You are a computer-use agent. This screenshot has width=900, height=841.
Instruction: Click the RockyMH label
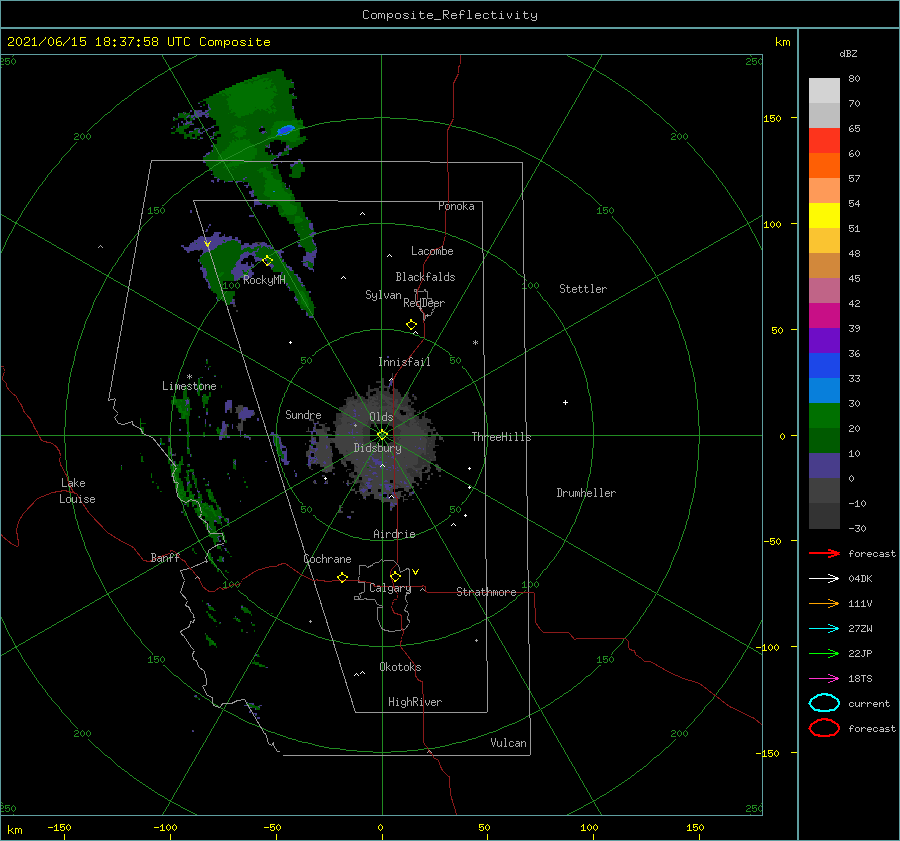point(264,280)
